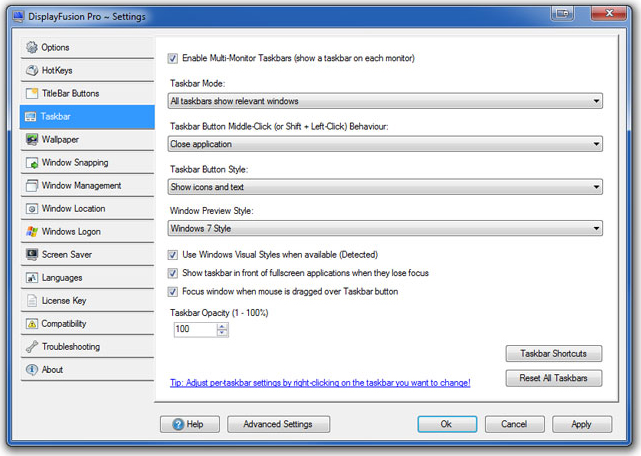Open the Taskbar Mode dropdown
This screenshot has width=641, height=456.
point(385,101)
